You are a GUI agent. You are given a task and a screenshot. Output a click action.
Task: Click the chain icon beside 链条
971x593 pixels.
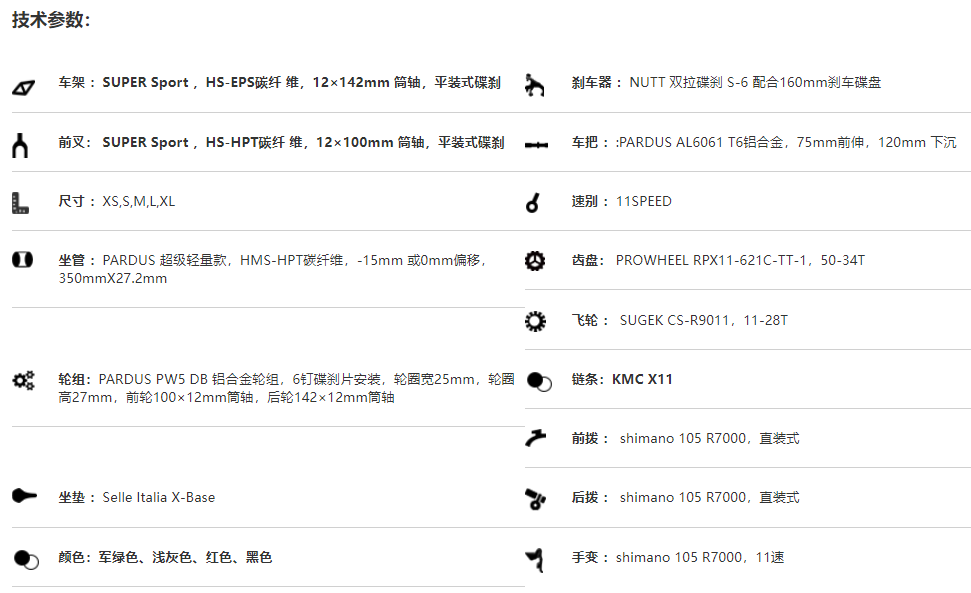(539, 382)
